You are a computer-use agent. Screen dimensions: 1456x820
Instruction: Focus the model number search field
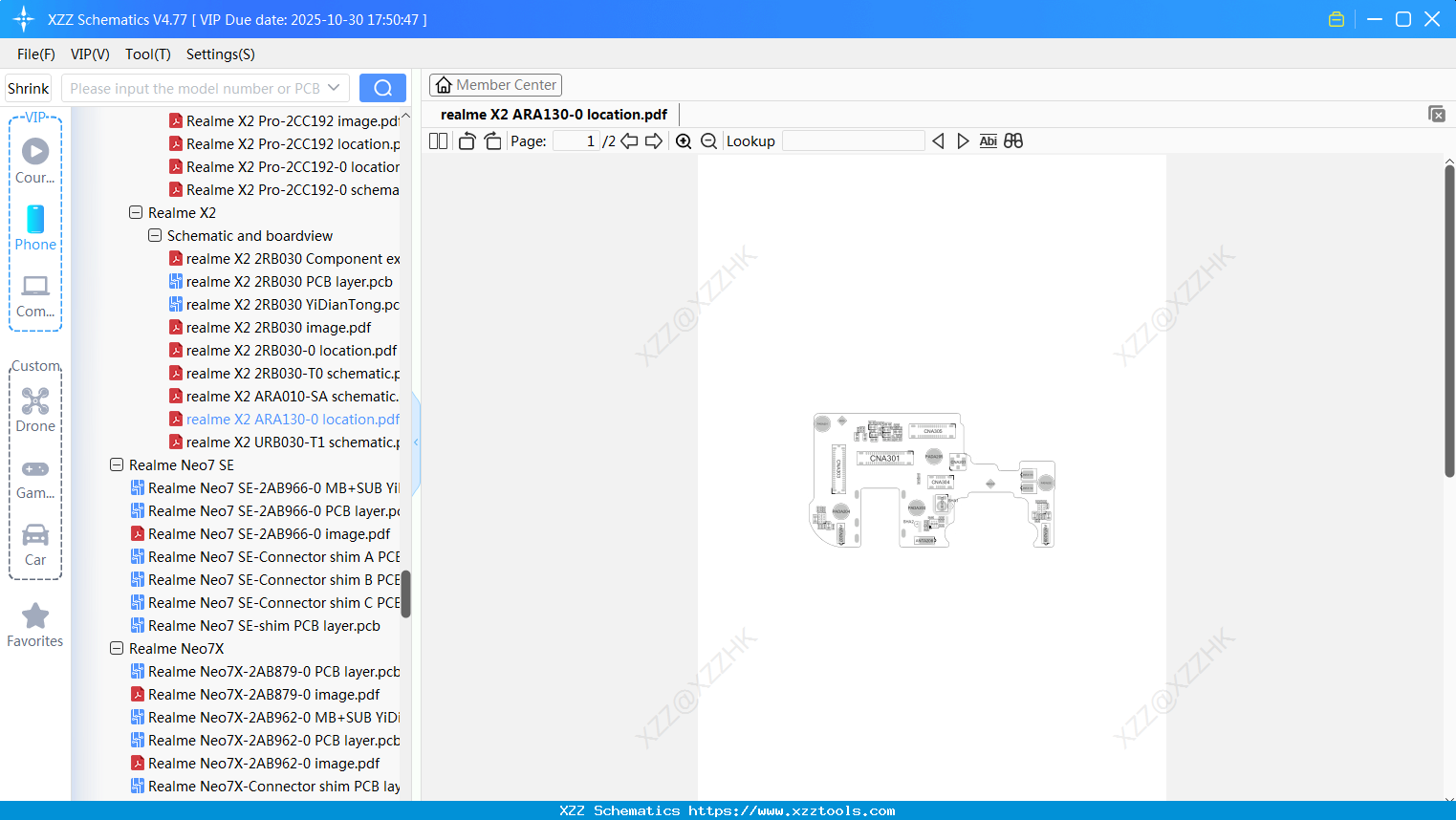[x=195, y=88]
